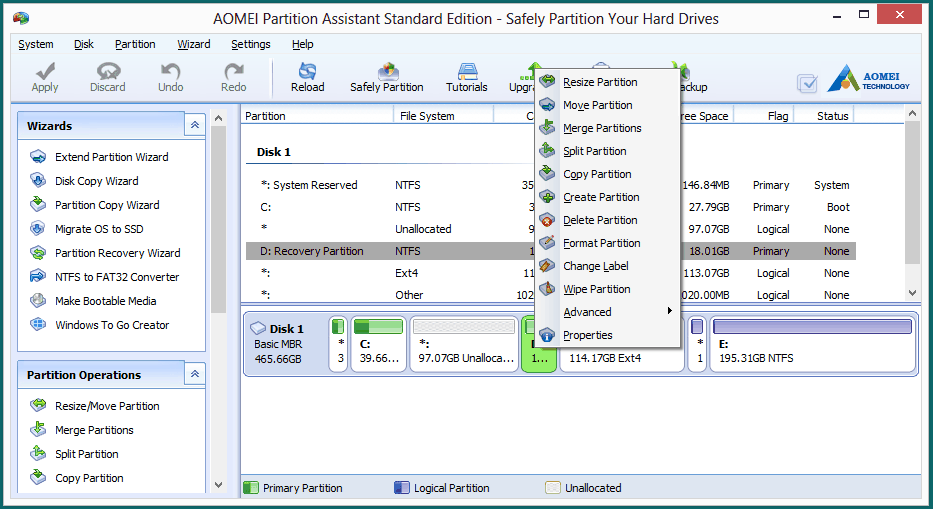Choose Move Partition from context menu

pyautogui.click(x=608, y=105)
